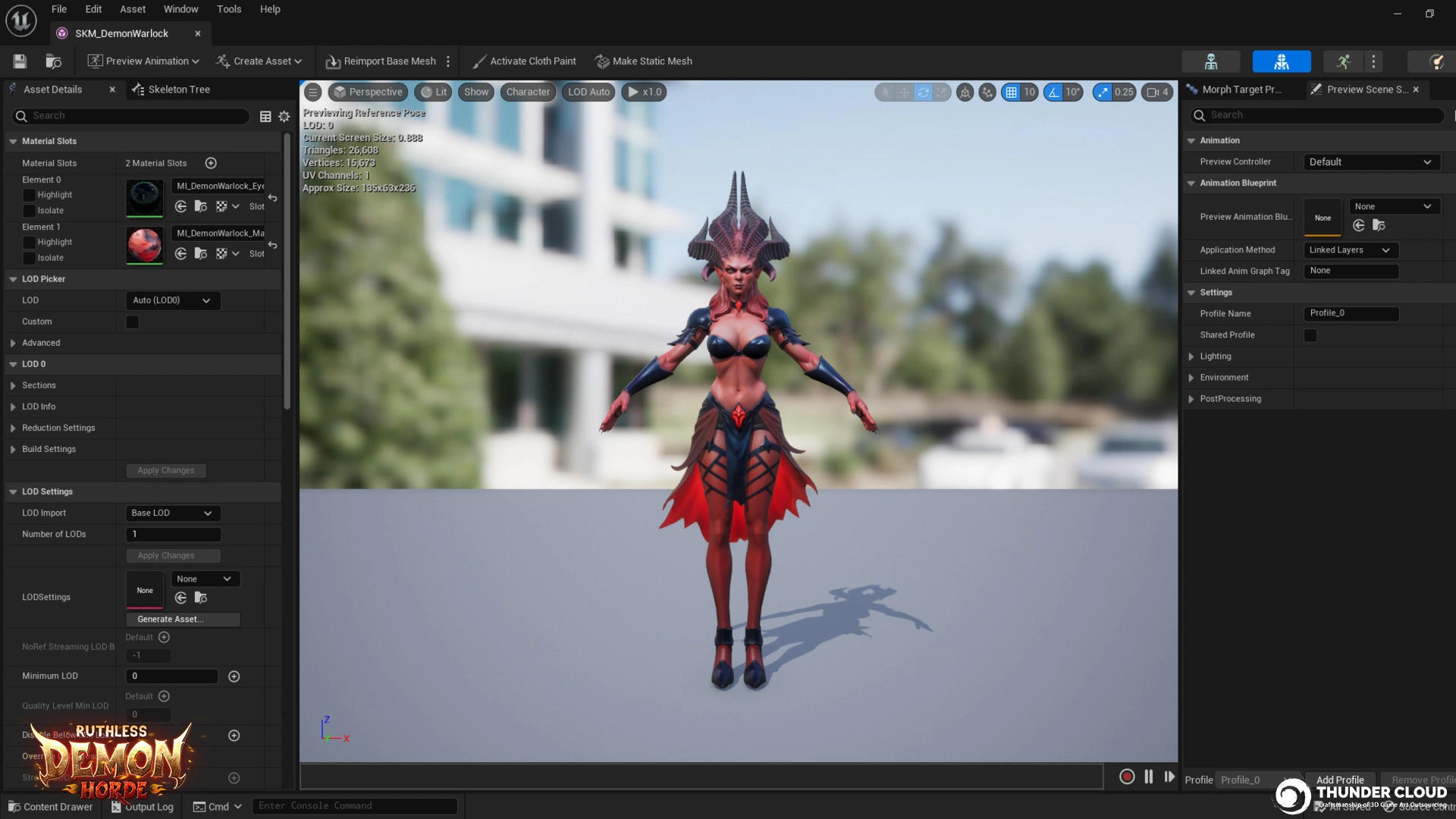Screen dimensions: 1456x819
Task: Select the viewport Translate tool
Action: (x=904, y=93)
